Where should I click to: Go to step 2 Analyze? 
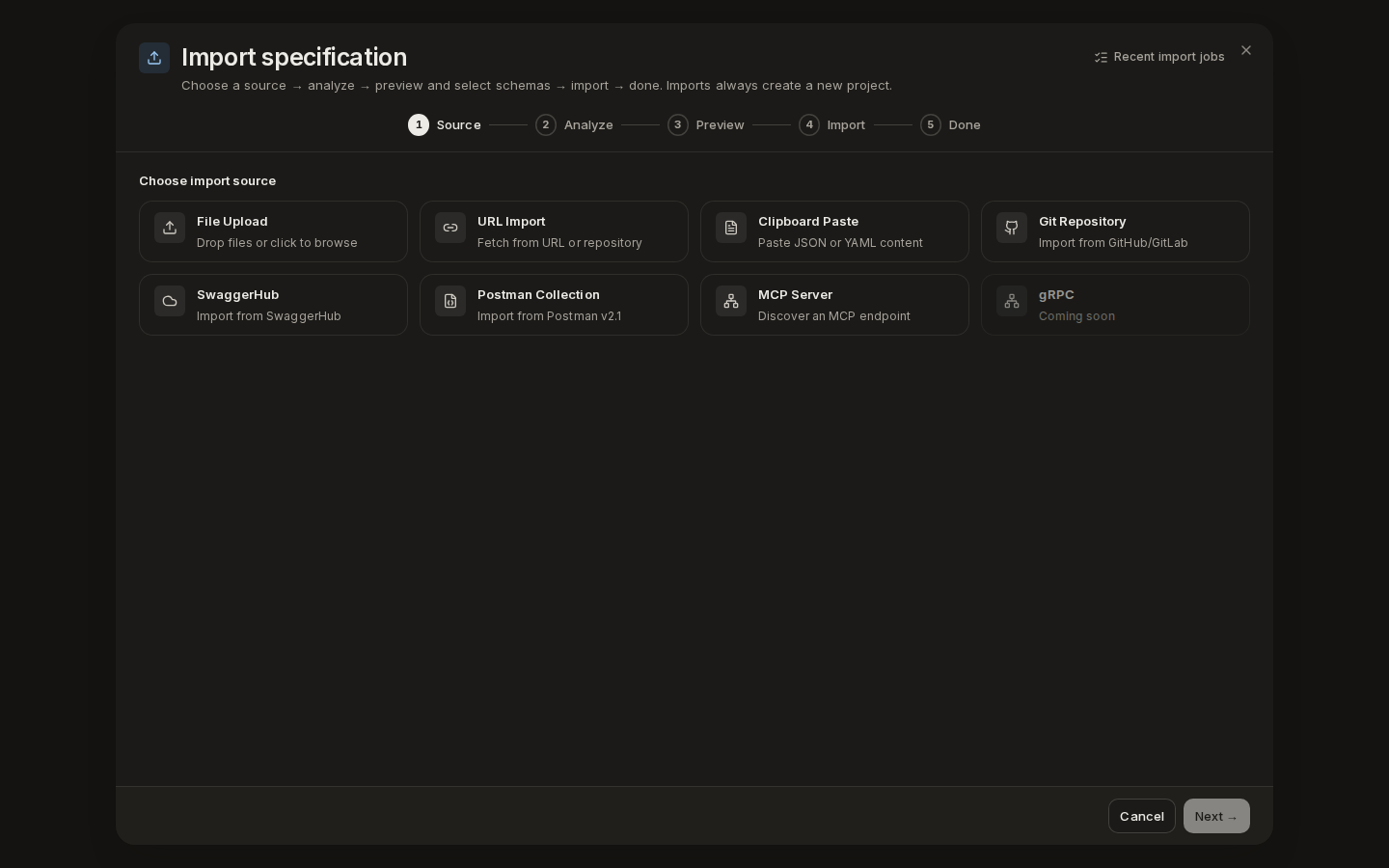[x=574, y=124]
